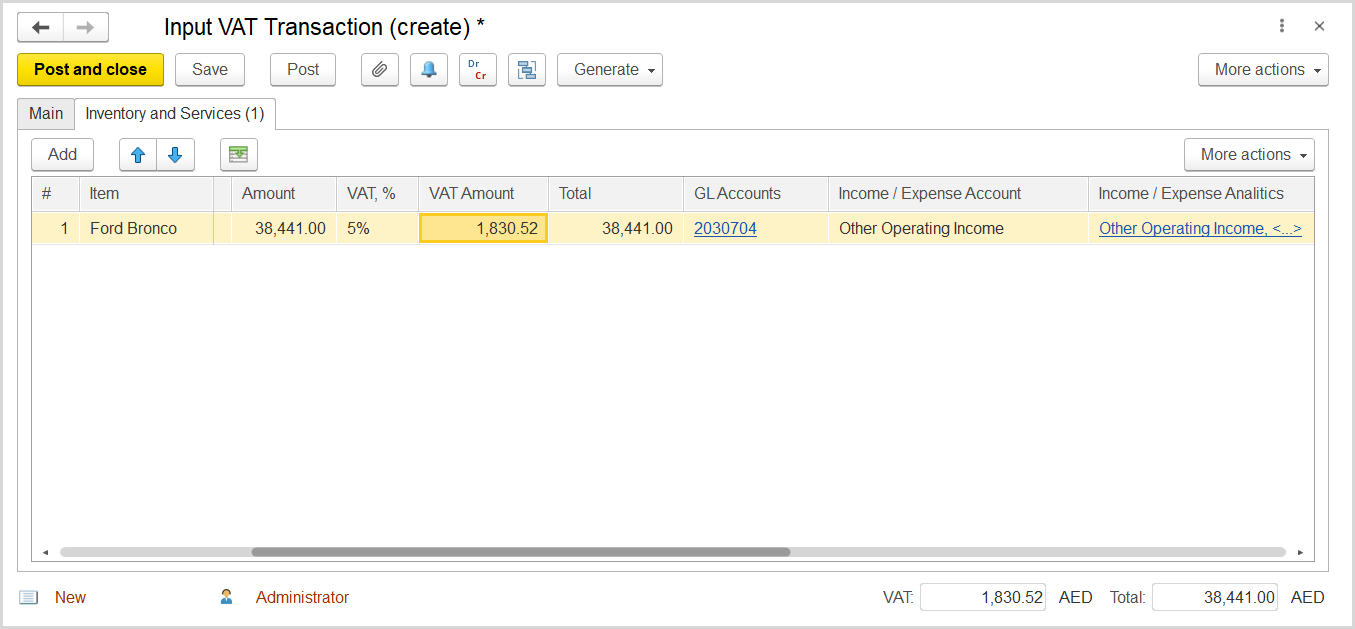1355x629 pixels.
Task: Select Inventory and Services (1) tab
Action: [x=175, y=114]
